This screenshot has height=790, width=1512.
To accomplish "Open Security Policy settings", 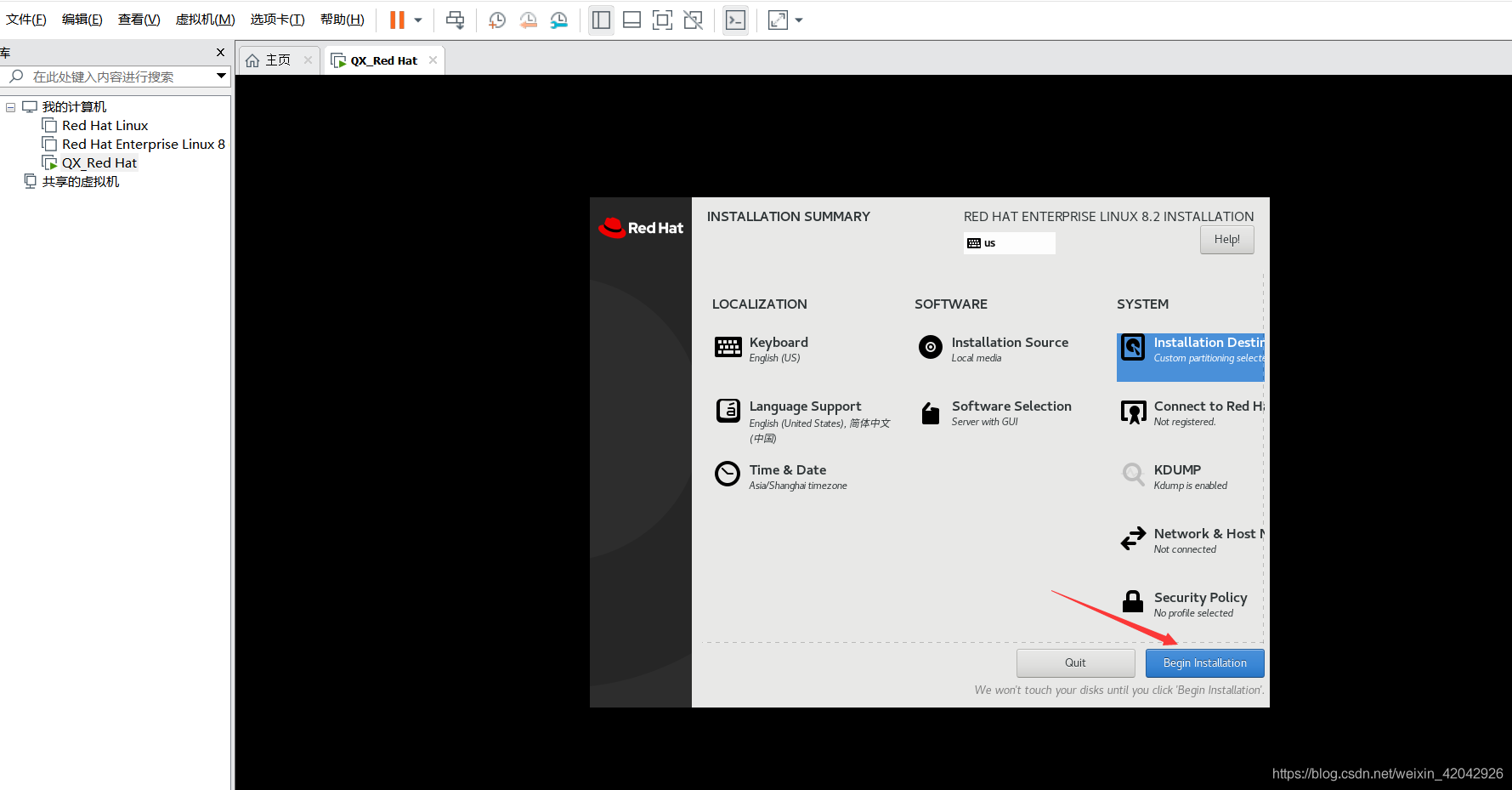I will pyautogui.click(x=1184, y=604).
